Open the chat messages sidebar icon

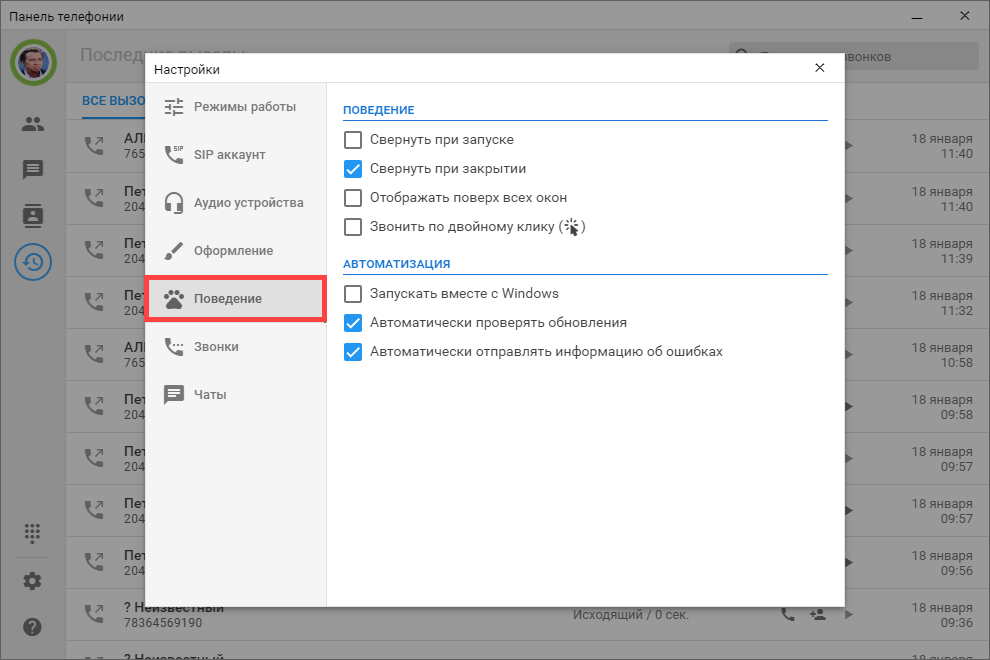pos(33,170)
